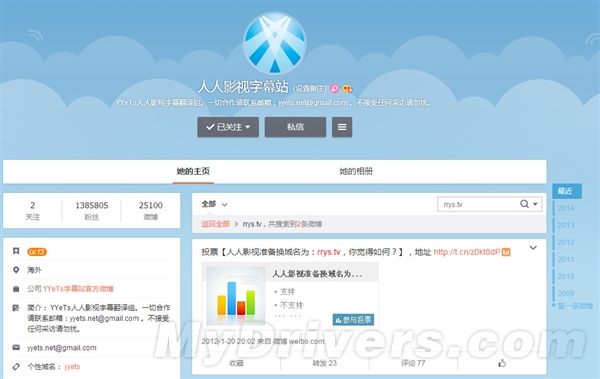Viewport: 600px width, 379px height.
Task: Click the briefcase company icon
Action: coord(16,289)
